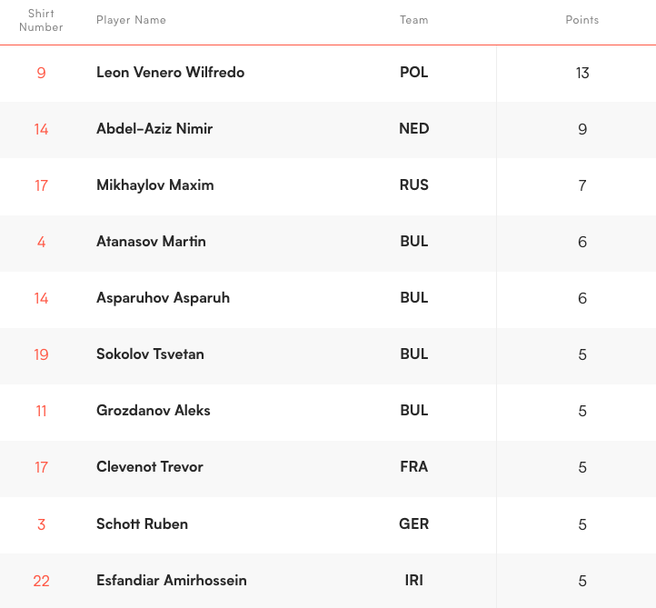Select the Points column header
This screenshot has width=656, height=608.
tap(582, 20)
